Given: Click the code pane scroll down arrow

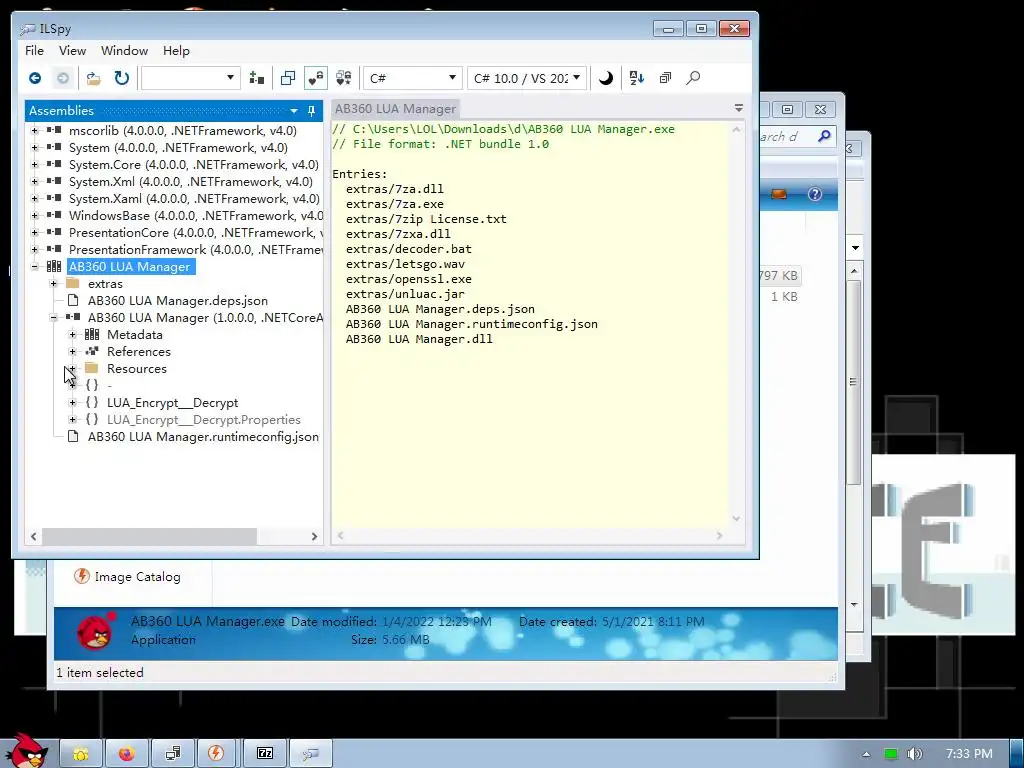Looking at the screenshot, I should [736, 519].
